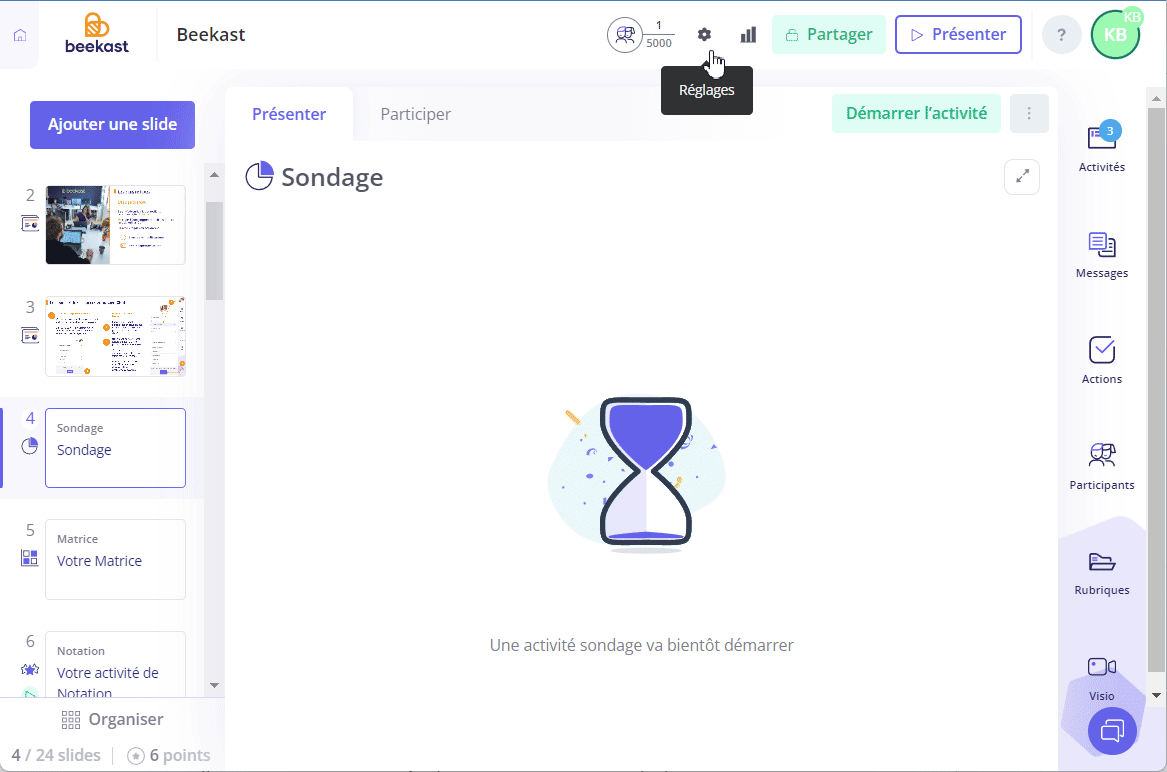Open the Participants sidebar panel
The image size is (1167, 772).
1102,466
